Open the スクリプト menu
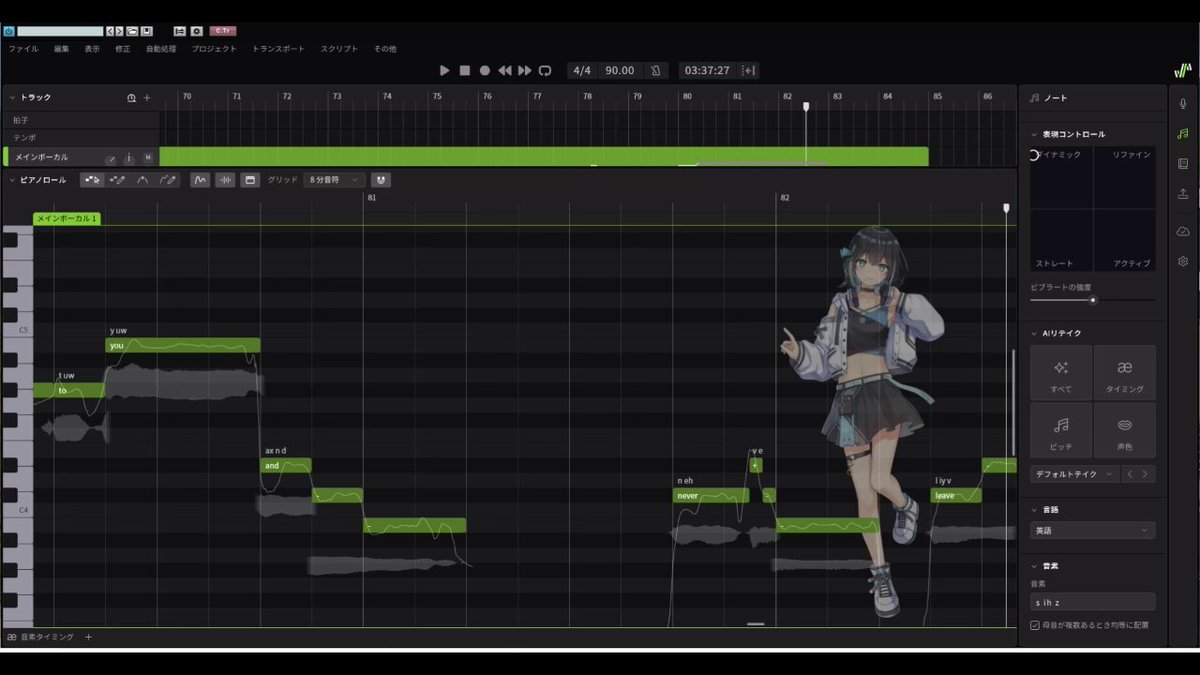This screenshot has height=675, width=1200. pos(339,48)
